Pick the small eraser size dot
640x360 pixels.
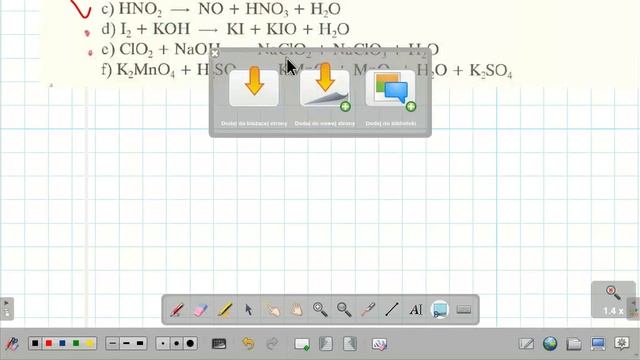click(x=163, y=344)
